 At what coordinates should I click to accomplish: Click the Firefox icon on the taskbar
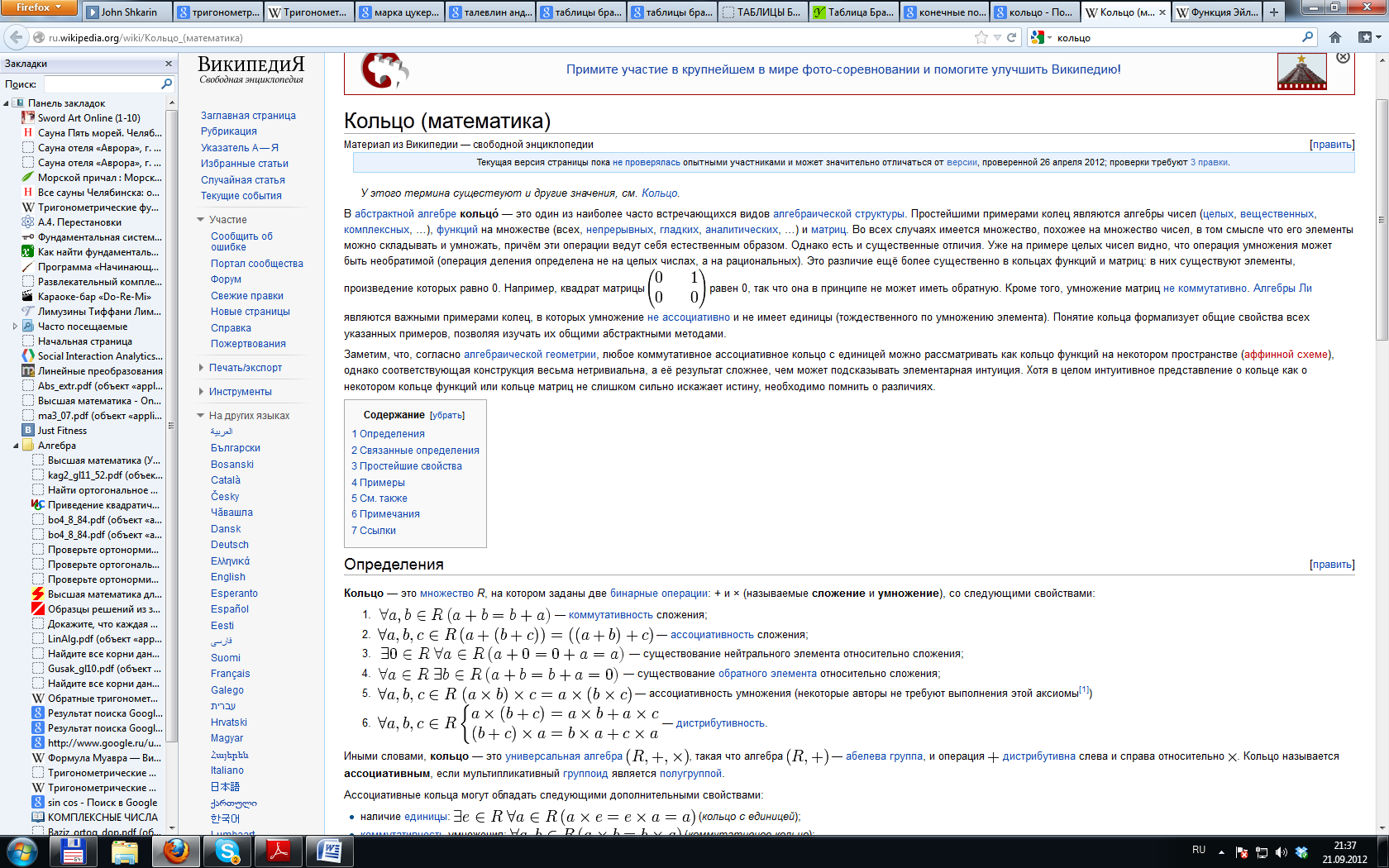[x=175, y=851]
